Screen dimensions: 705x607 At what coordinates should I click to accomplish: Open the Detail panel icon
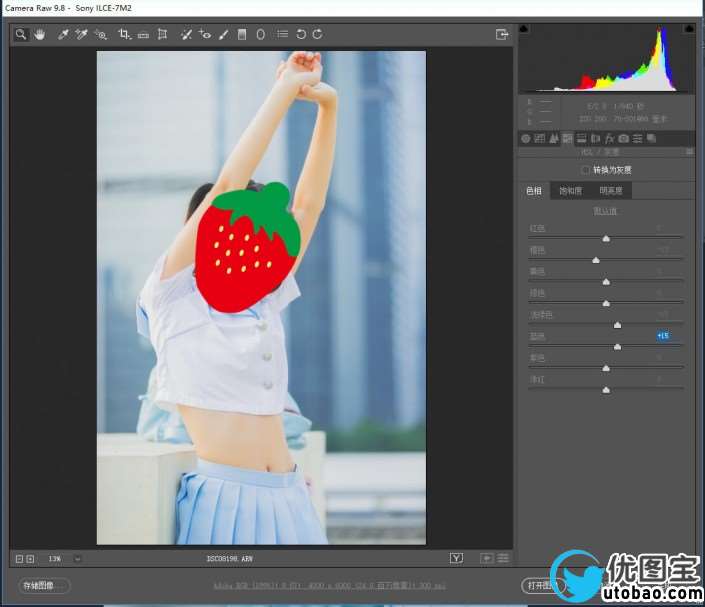point(553,138)
